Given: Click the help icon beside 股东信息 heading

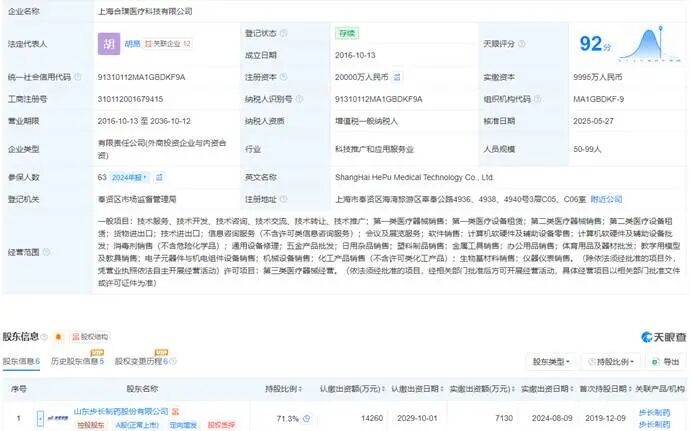Looking at the screenshot, I should click(x=44, y=337).
